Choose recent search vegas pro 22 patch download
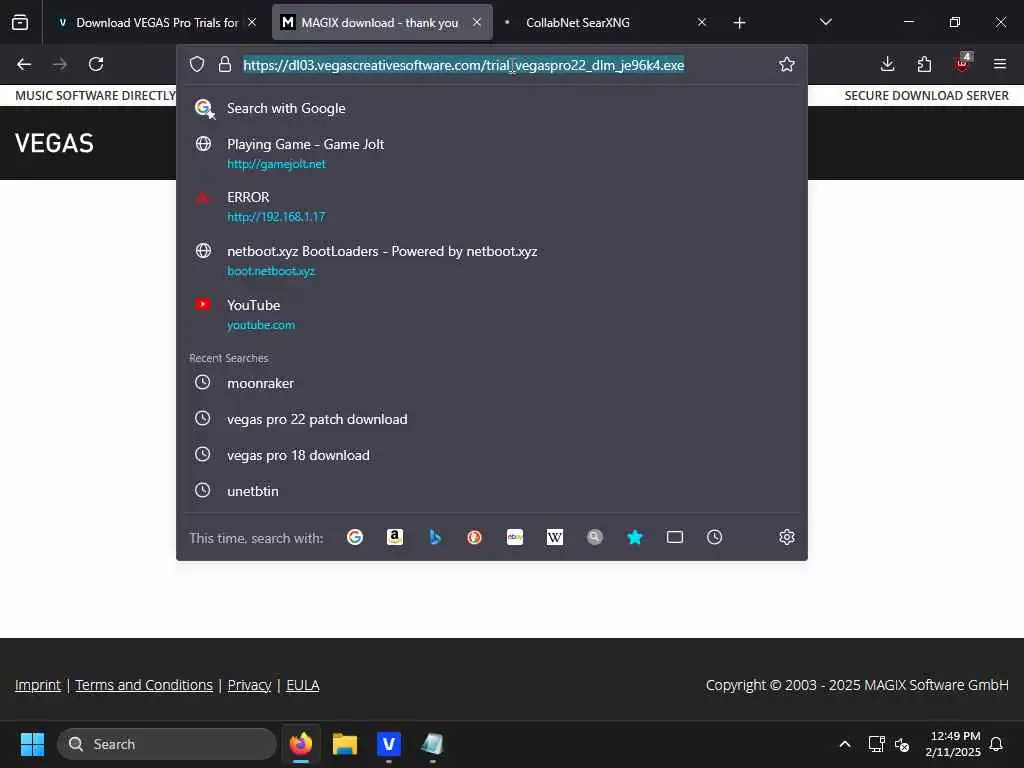Viewport: 1024px width, 768px height. [x=491, y=419]
